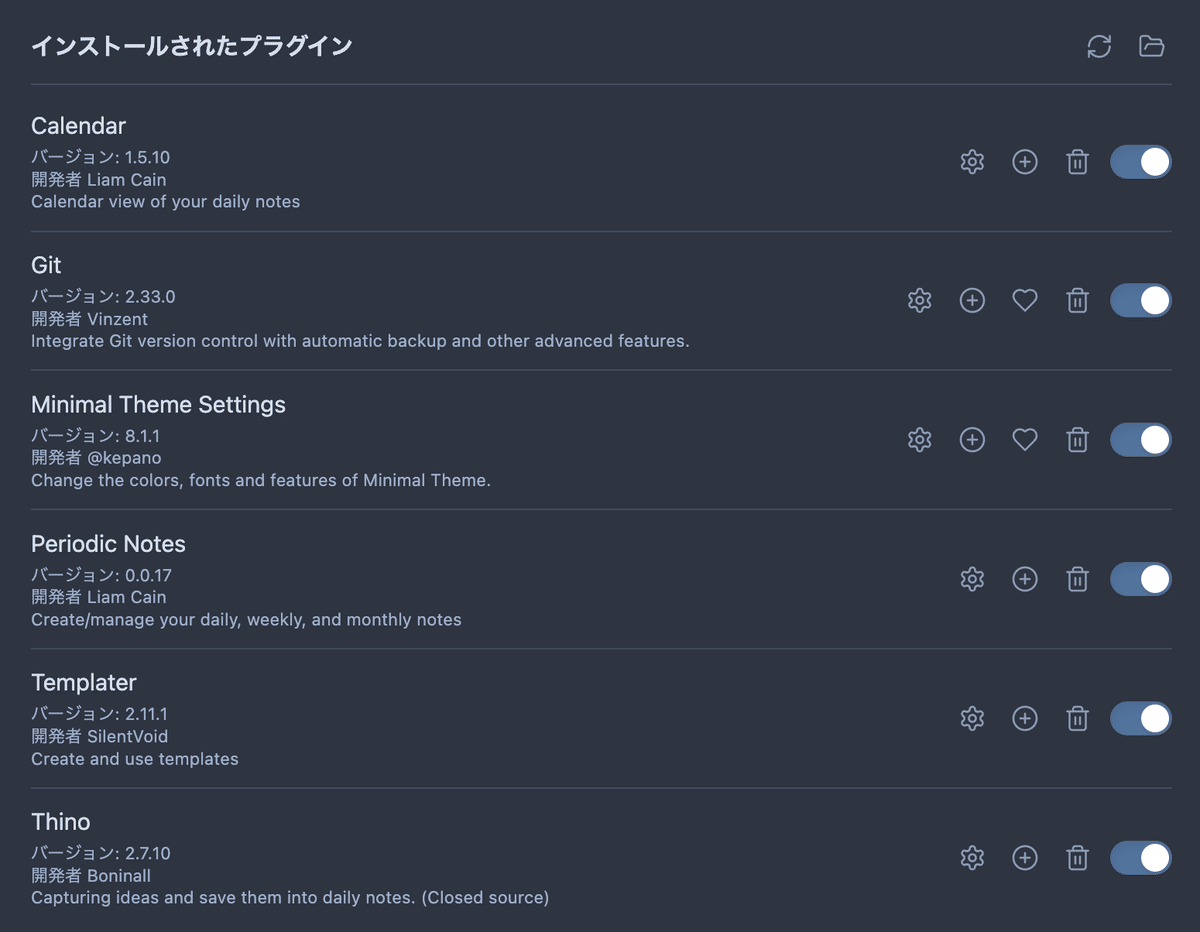This screenshot has height=932, width=1200.
Task: Click the trash icon on the Templater row
Action: pyautogui.click(x=1077, y=718)
